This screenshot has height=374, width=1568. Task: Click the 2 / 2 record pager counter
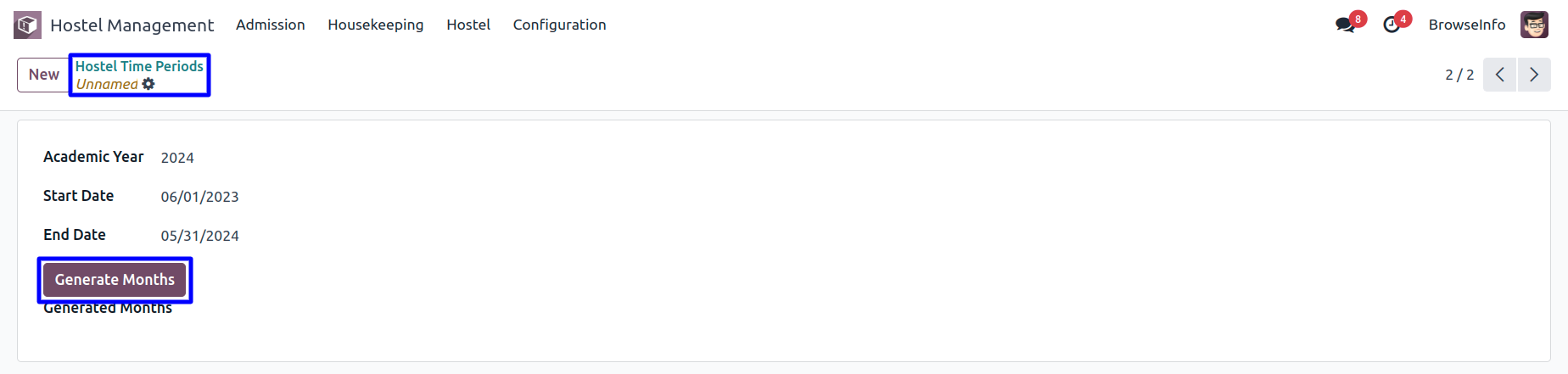click(x=1459, y=75)
